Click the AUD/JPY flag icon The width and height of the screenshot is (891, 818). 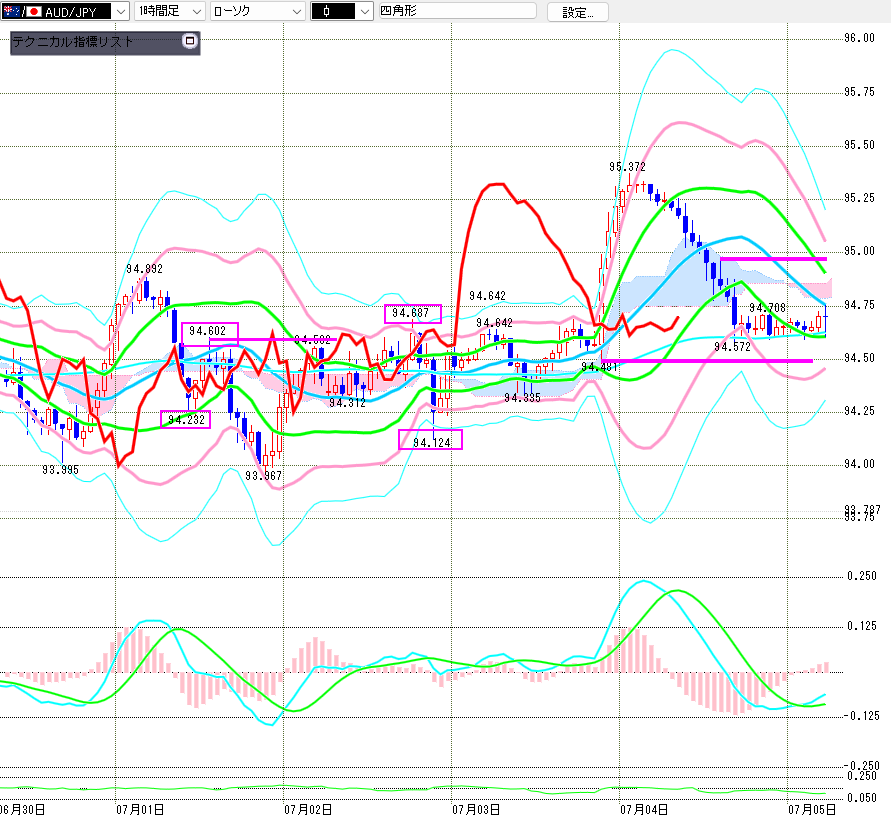pos(22,11)
